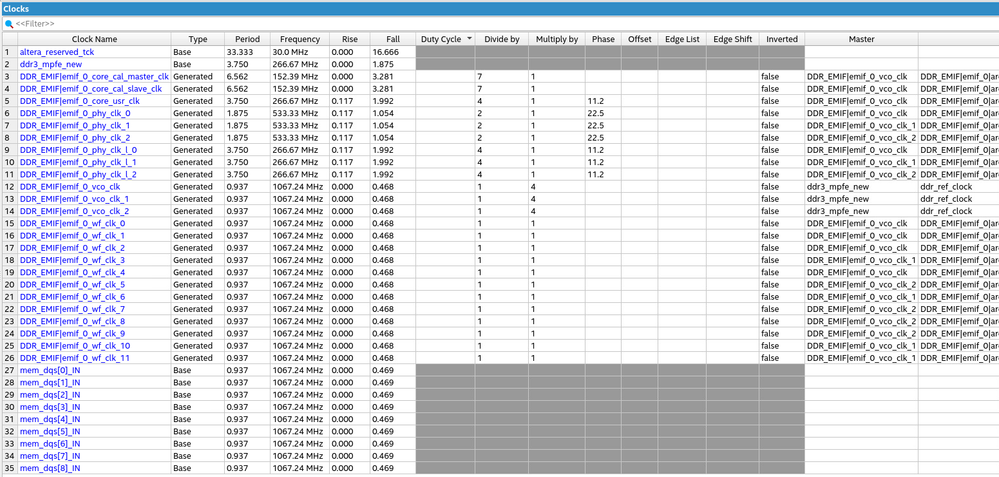Select DDR_EMIF|emif_0_wf_clk_10 entry

(x=75, y=346)
